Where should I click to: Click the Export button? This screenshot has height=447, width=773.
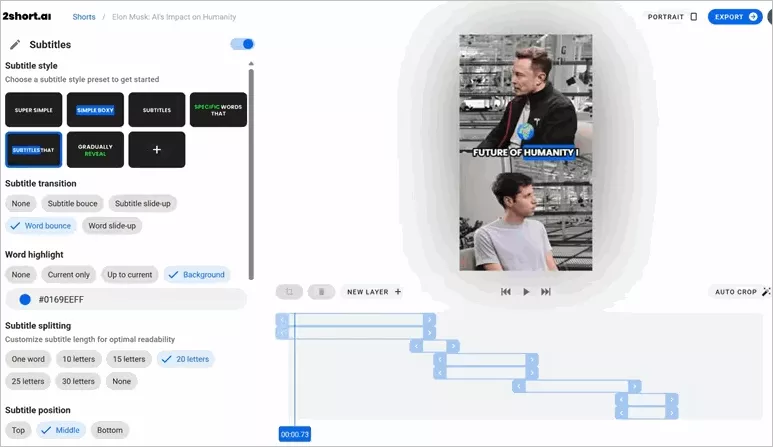735,17
